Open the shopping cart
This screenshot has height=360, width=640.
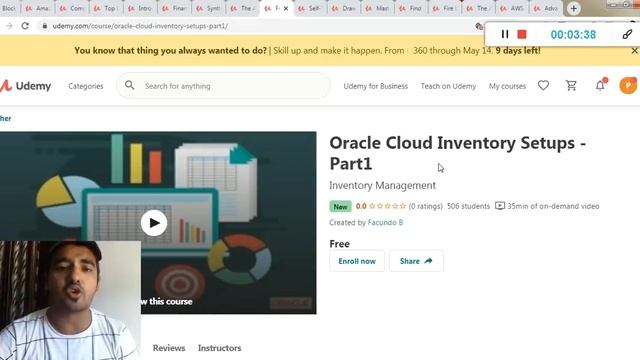pos(571,85)
